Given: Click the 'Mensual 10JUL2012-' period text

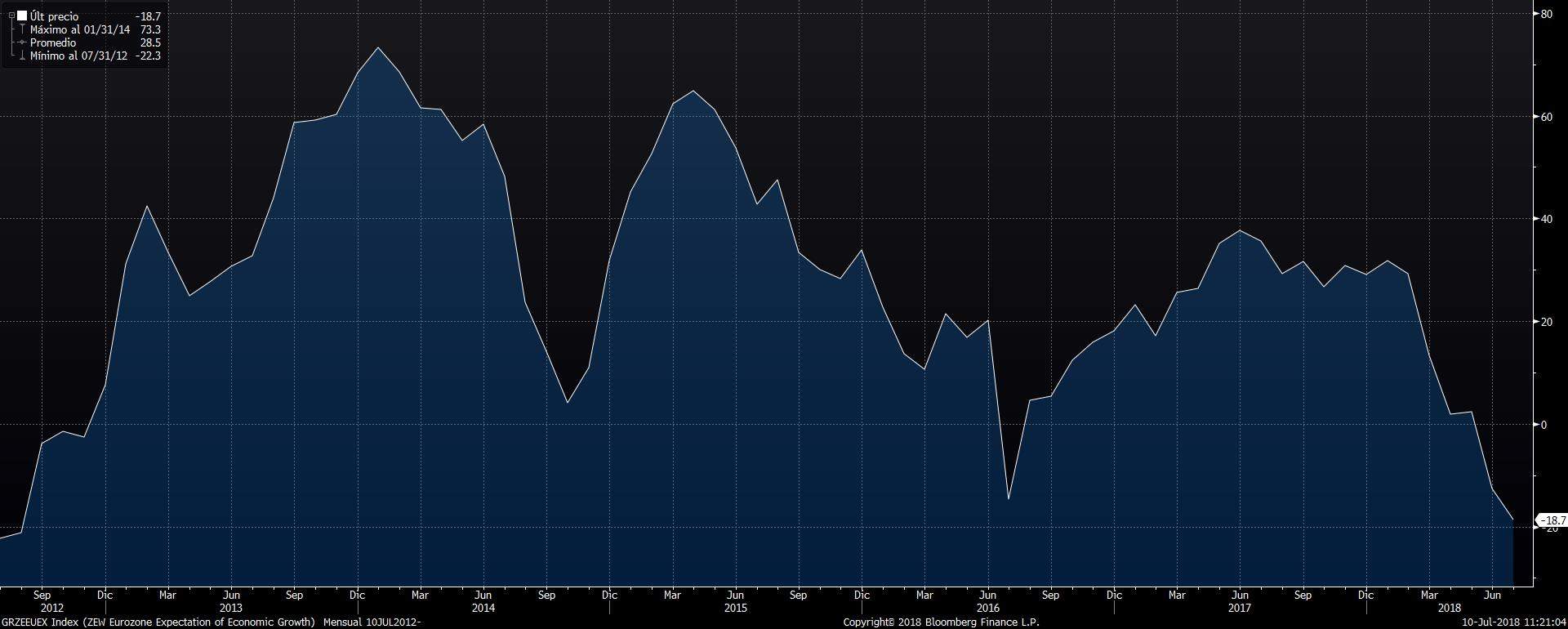Looking at the screenshot, I should (x=372, y=622).
